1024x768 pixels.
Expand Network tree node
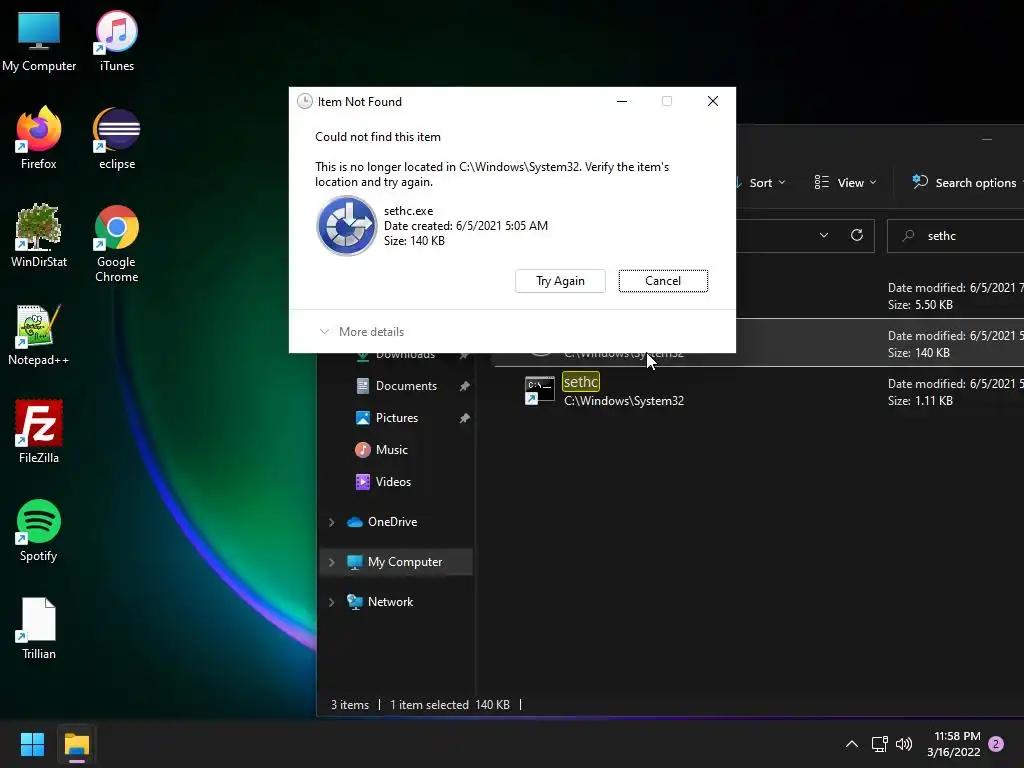click(x=331, y=602)
